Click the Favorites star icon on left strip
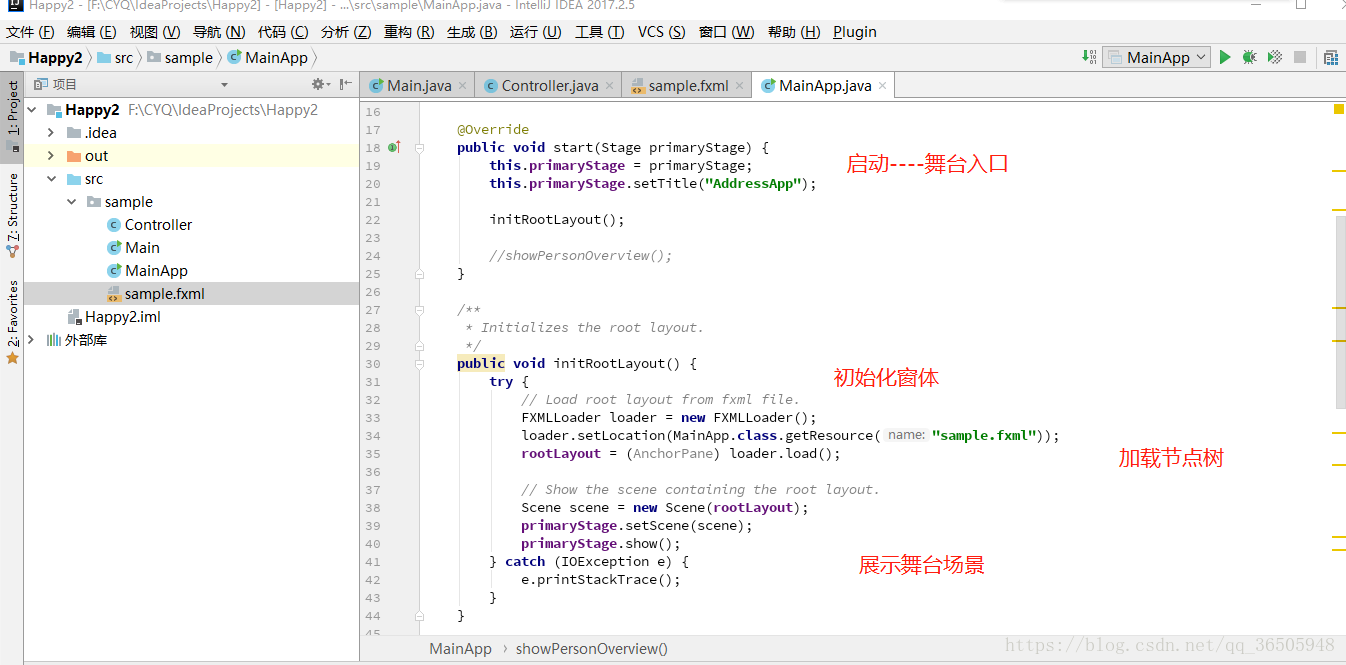Screen dimensions: 1346x665 tap(12, 357)
